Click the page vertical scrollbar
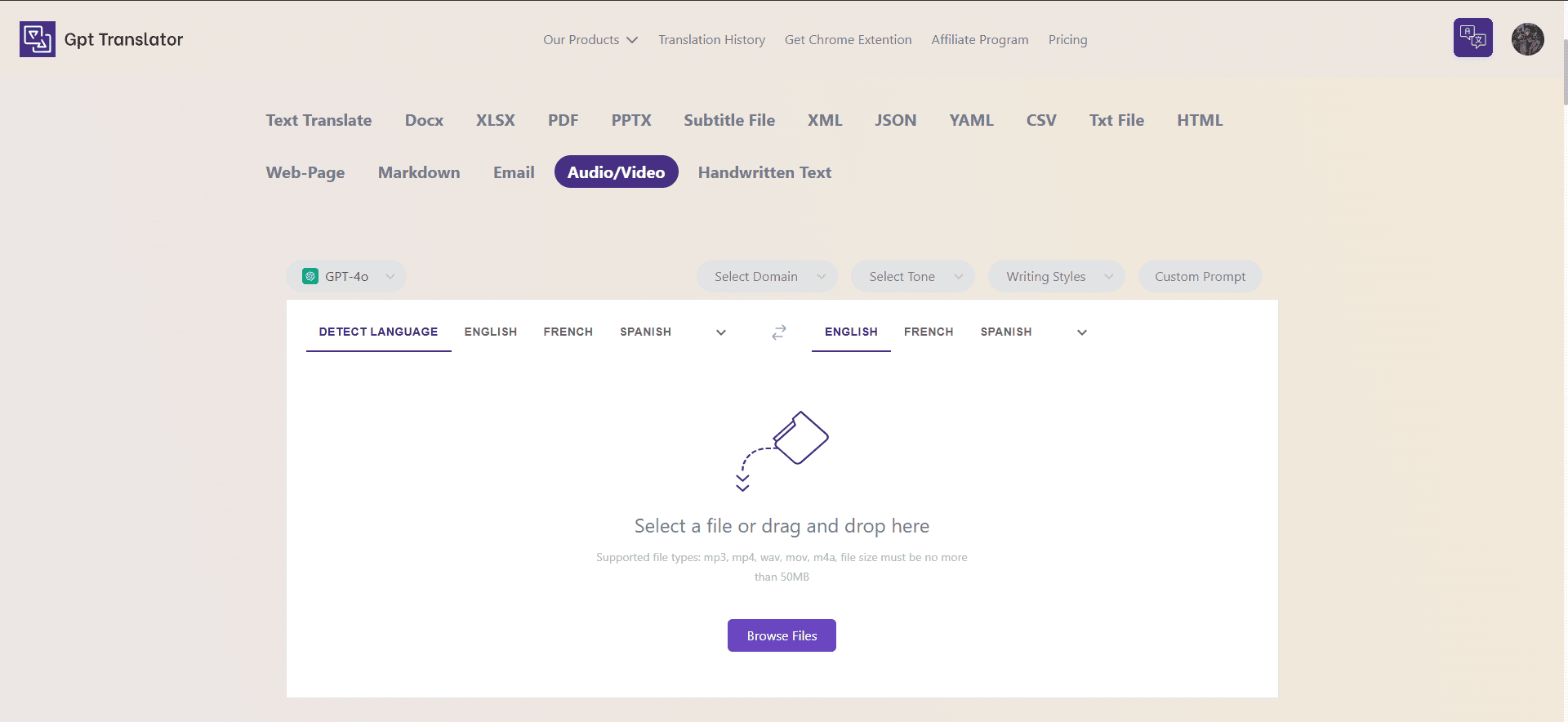Screen dimensions: 1568x722 tap(1564, 74)
